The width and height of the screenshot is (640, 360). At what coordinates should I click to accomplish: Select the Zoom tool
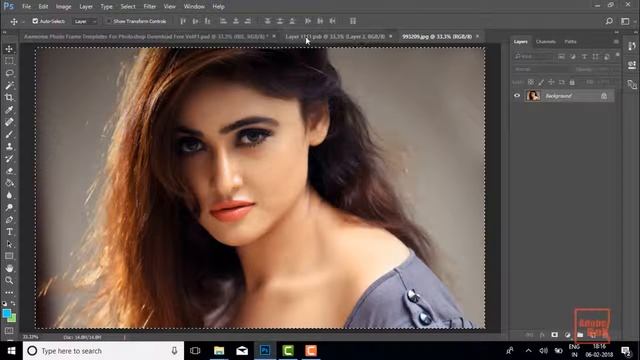click(x=9, y=280)
